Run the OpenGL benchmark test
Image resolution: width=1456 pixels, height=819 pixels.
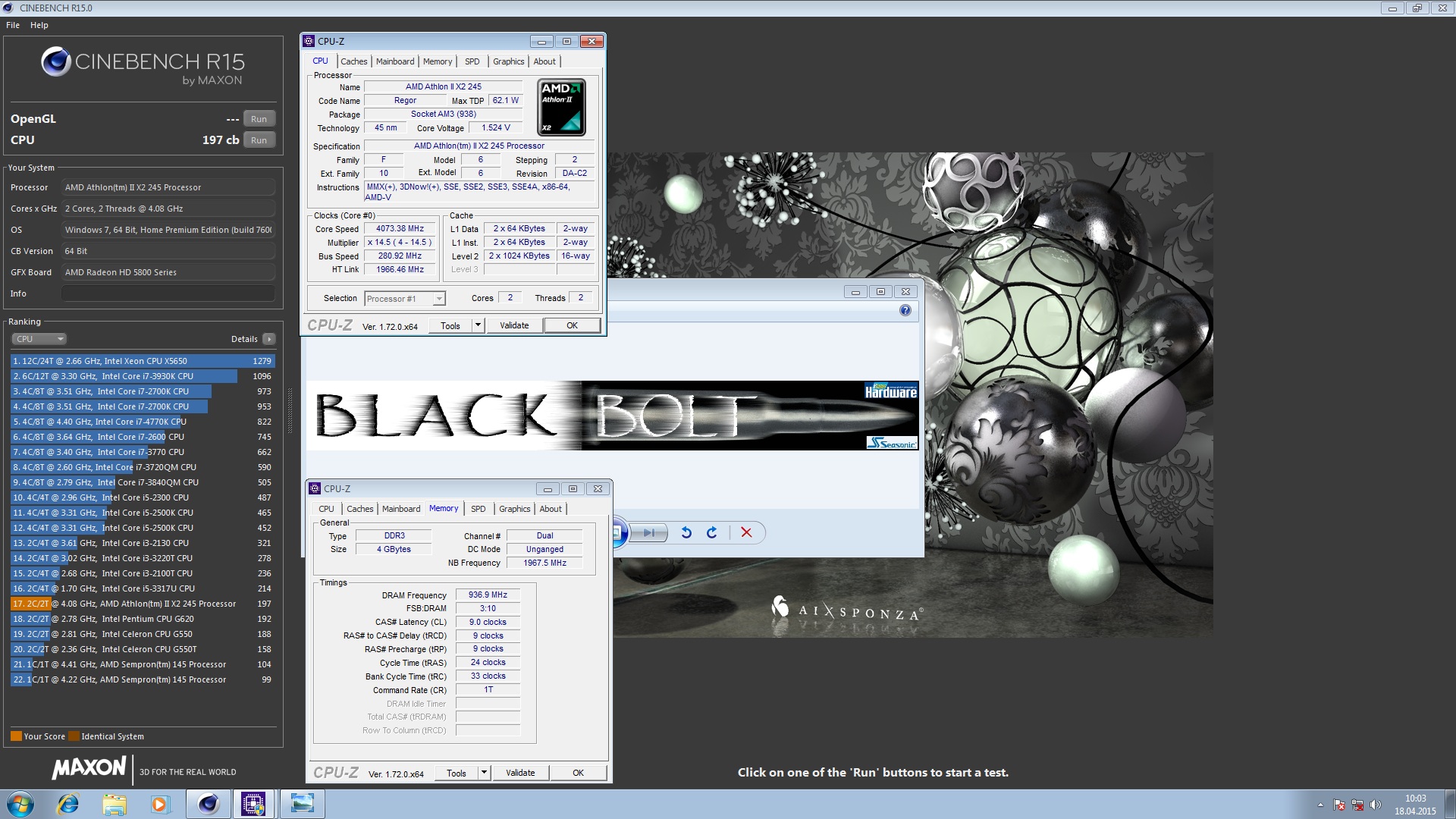(259, 119)
